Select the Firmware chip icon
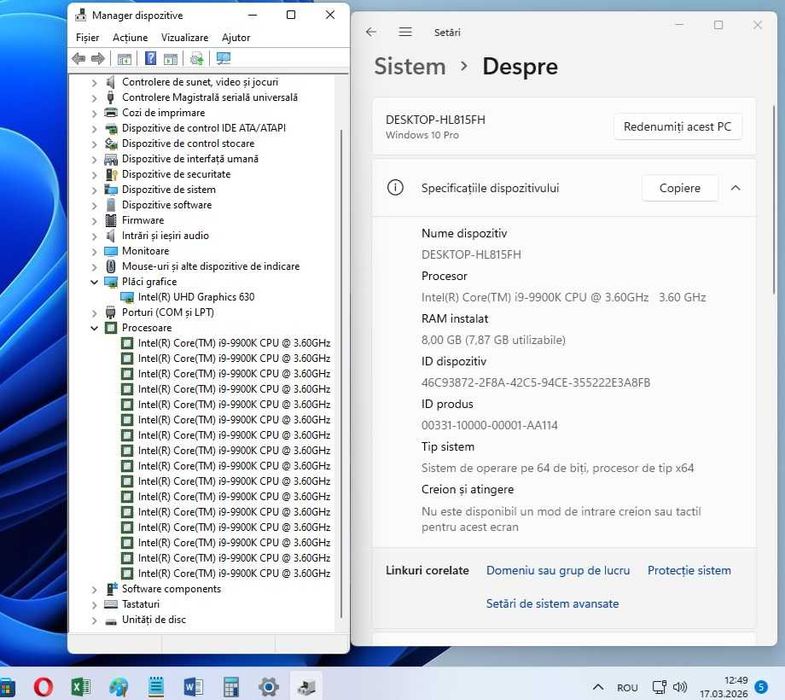Screen dimensions: 785x700 [x=111, y=220]
